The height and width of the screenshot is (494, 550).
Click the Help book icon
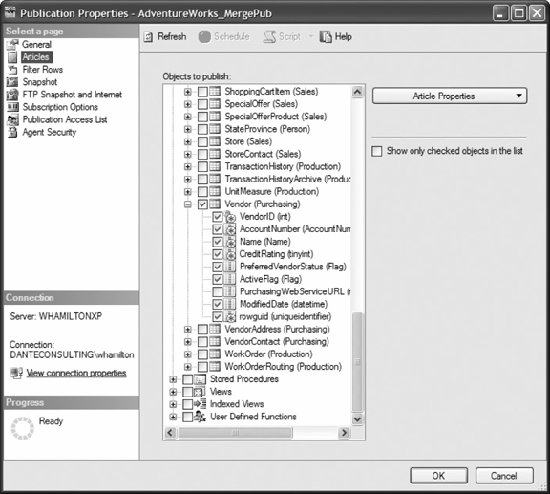pyautogui.click(x=325, y=36)
